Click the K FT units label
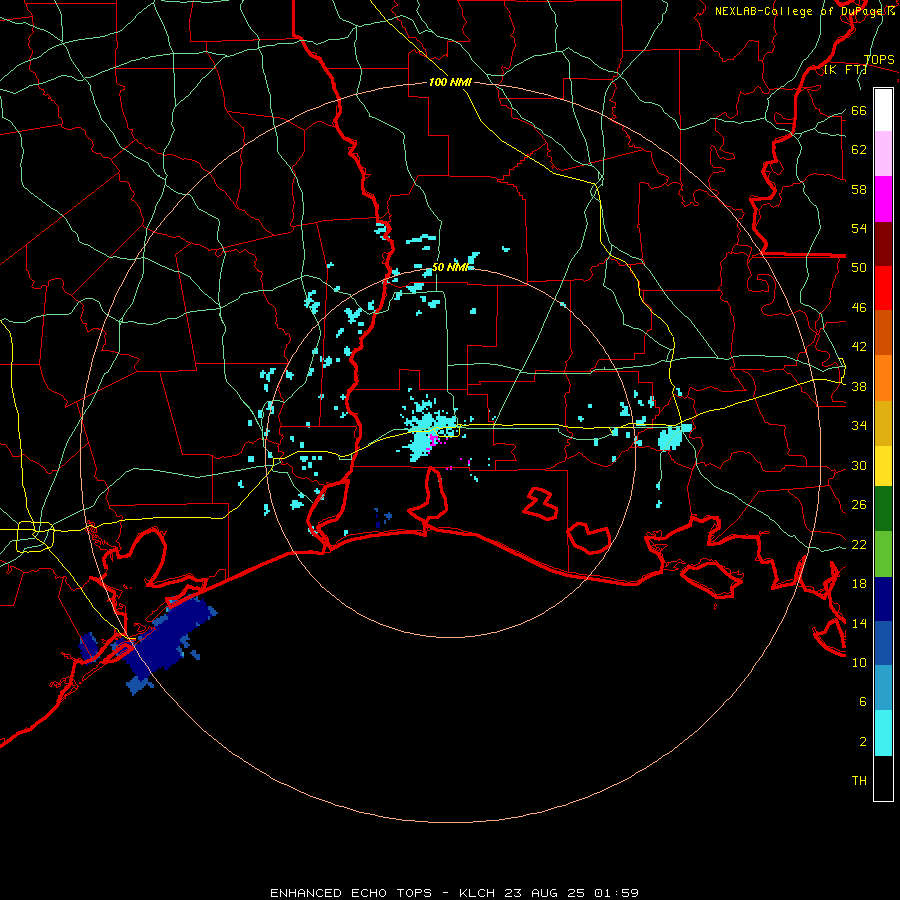 (x=845, y=70)
